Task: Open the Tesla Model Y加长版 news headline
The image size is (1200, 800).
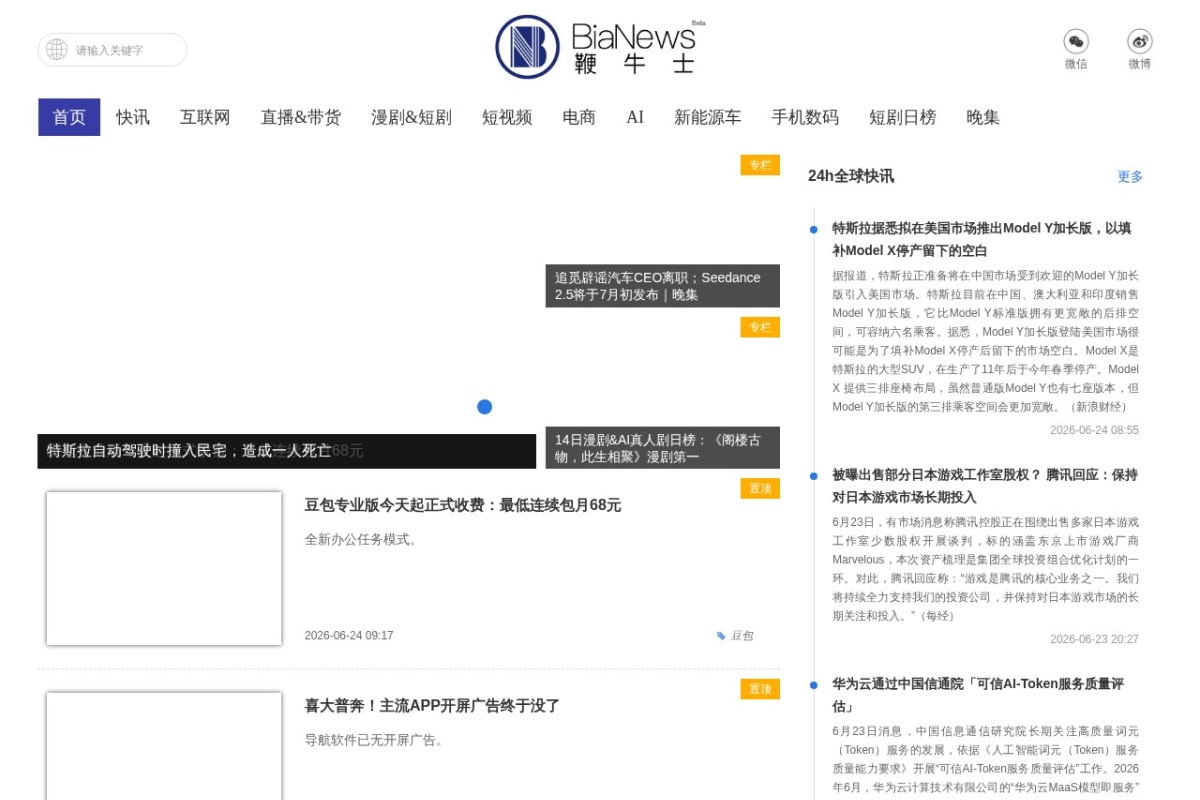Action: (x=982, y=239)
